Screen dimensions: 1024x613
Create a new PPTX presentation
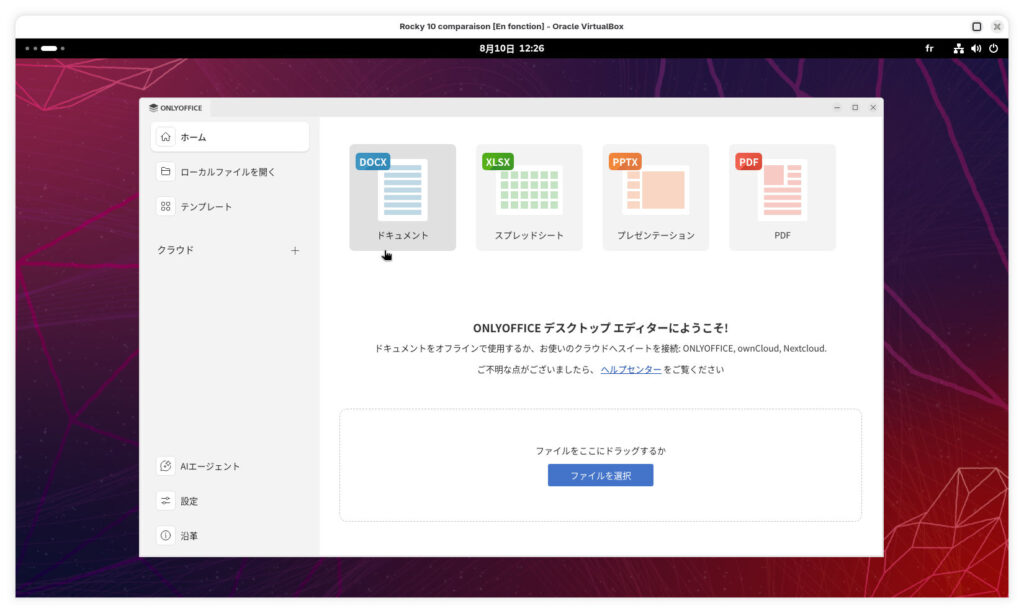pyautogui.click(x=656, y=197)
